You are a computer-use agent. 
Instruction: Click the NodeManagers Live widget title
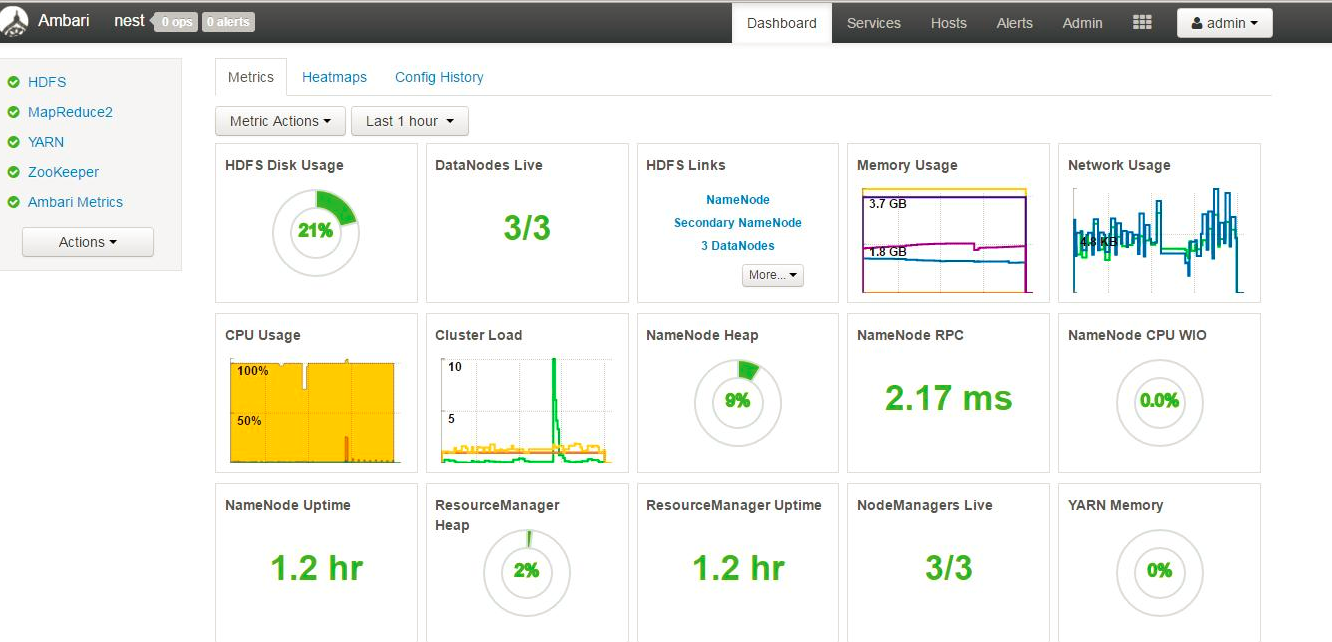[925, 505]
